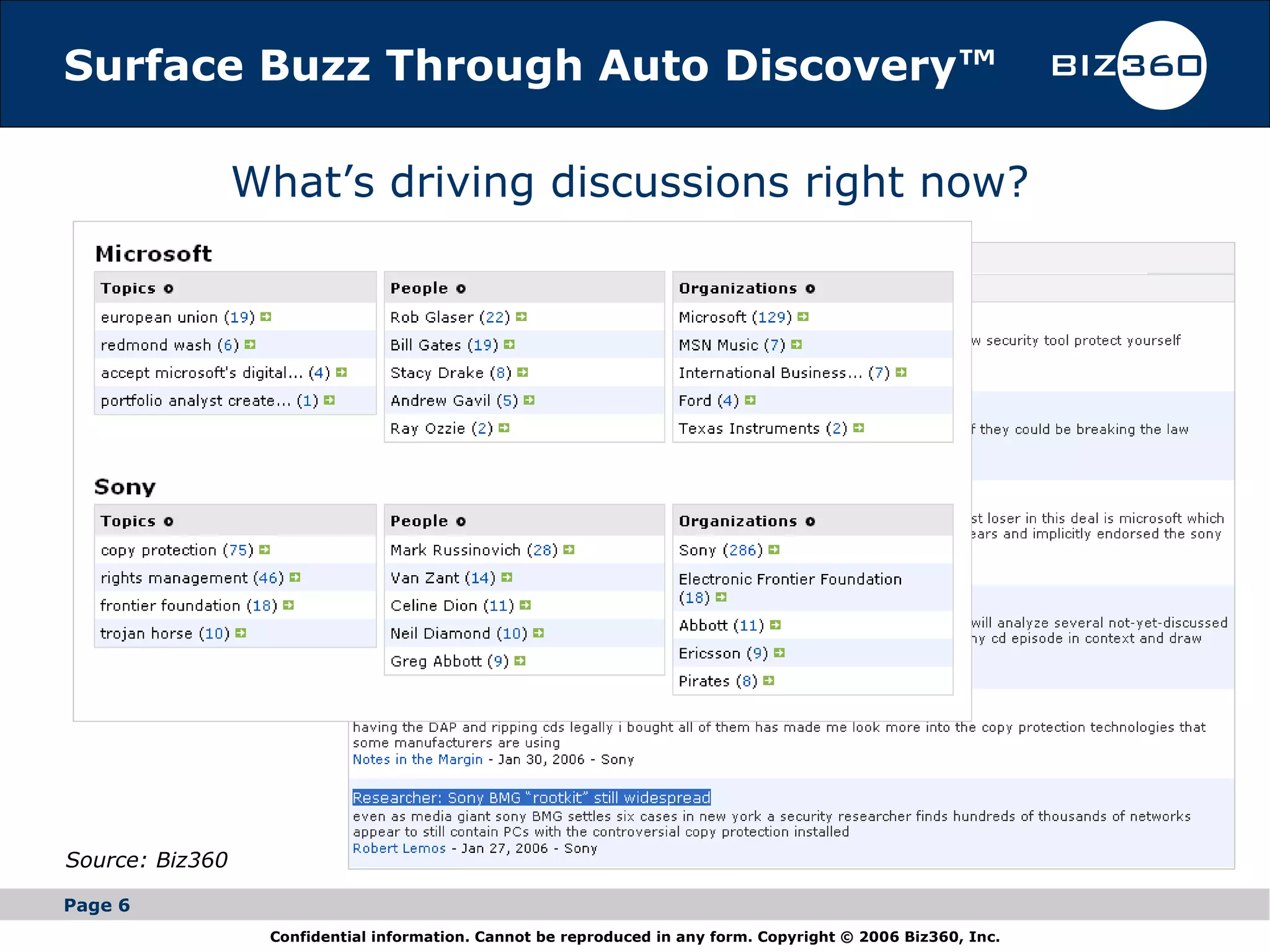1270x952 pixels.
Task: Click the Biz360 logo in the header
Action: click(1129, 66)
